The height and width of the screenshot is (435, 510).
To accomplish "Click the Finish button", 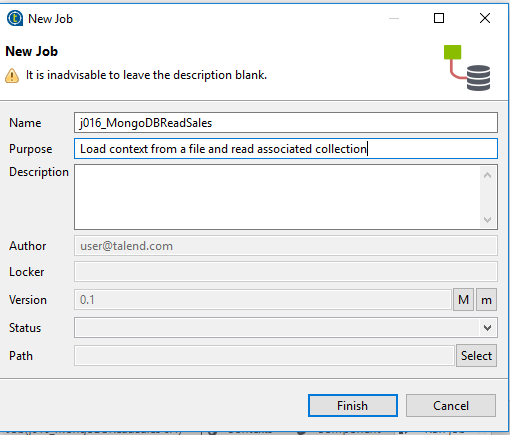I will pyautogui.click(x=353, y=406).
